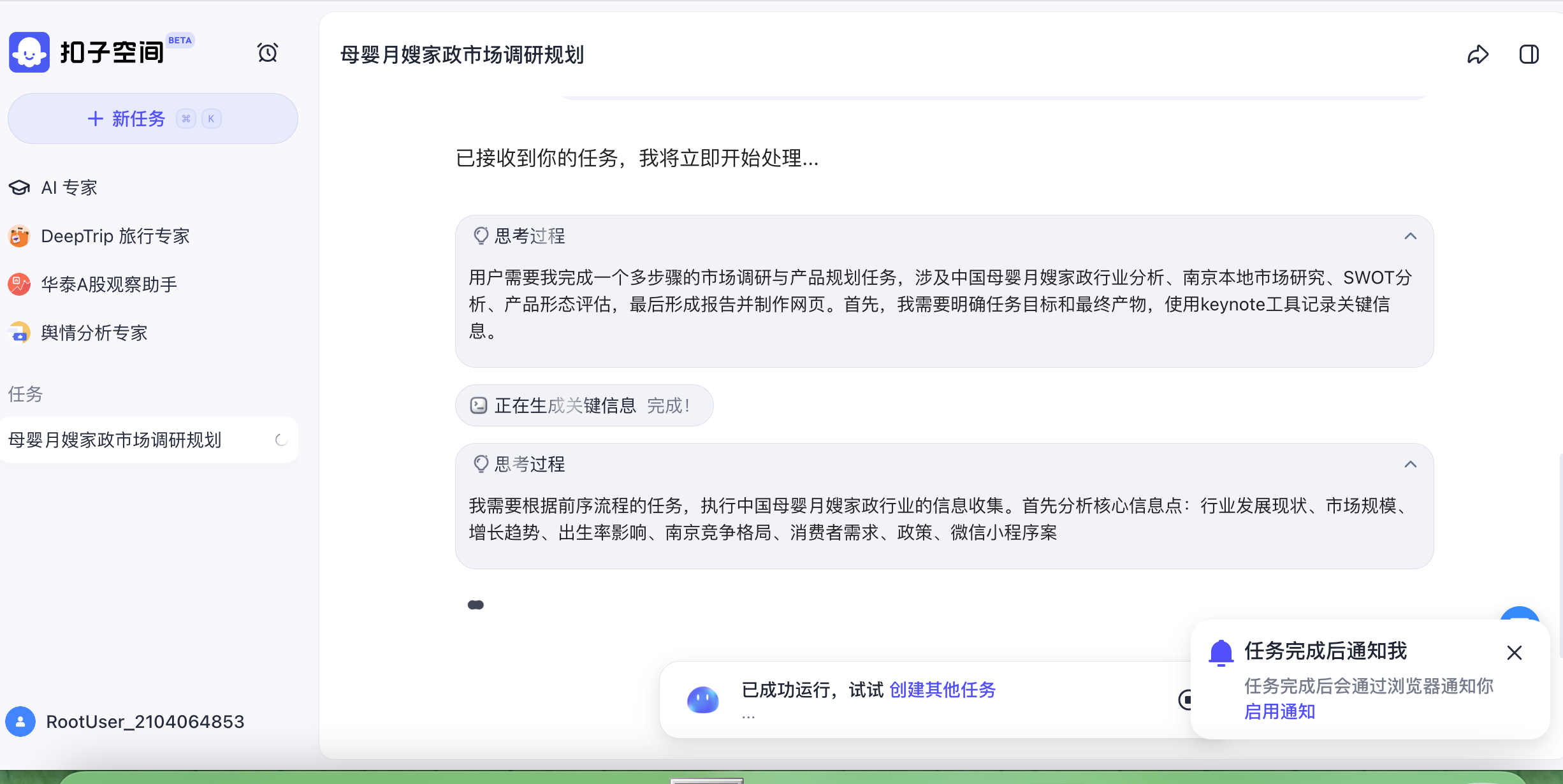Select 母婴月嫂家政市场调研规划 task in sidebar
The height and width of the screenshot is (784, 1563).
(x=115, y=440)
